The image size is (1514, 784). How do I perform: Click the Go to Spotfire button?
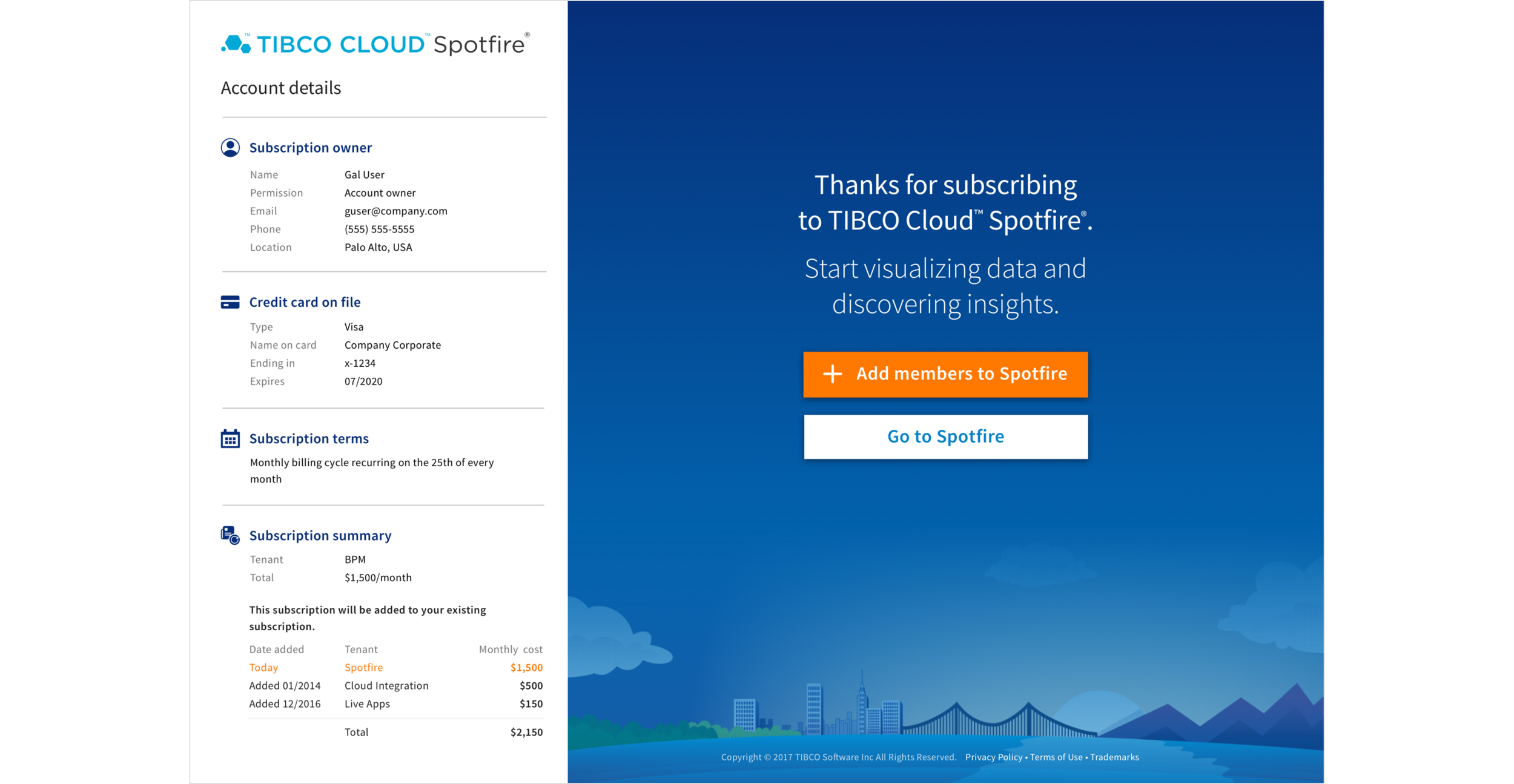pyautogui.click(x=945, y=436)
